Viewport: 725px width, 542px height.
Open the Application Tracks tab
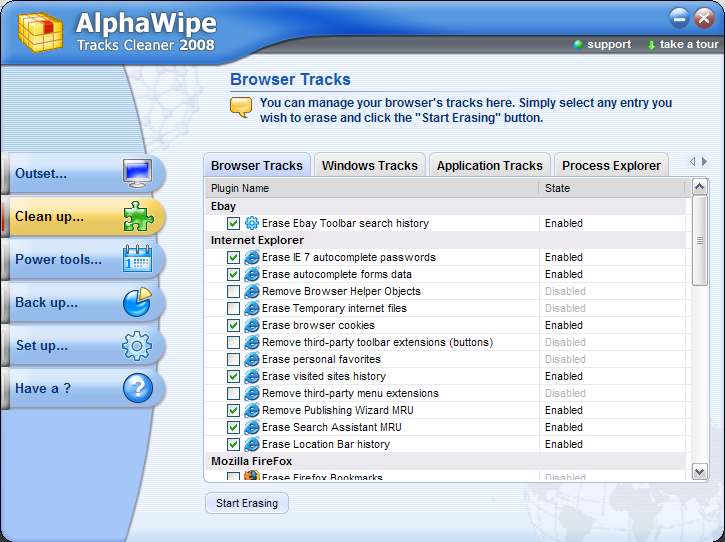tap(490, 166)
